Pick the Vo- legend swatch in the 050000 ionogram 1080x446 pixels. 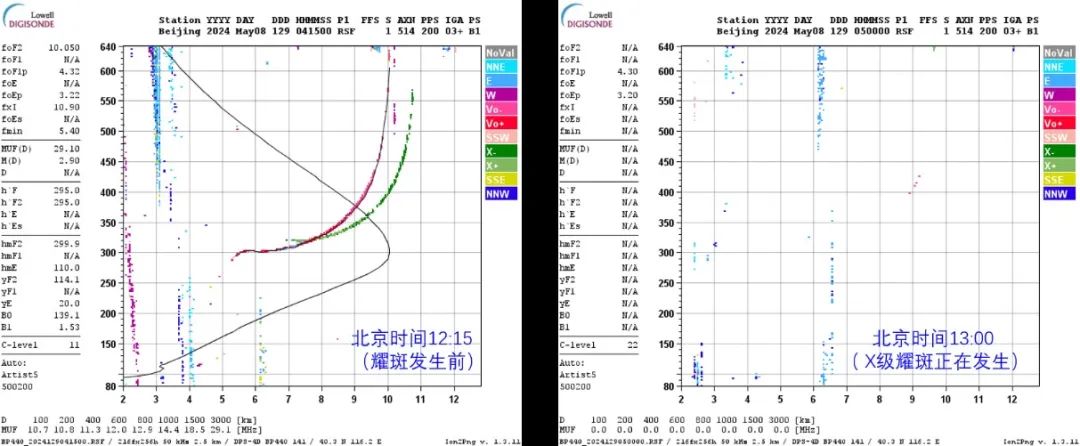(x=1059, y=109)
